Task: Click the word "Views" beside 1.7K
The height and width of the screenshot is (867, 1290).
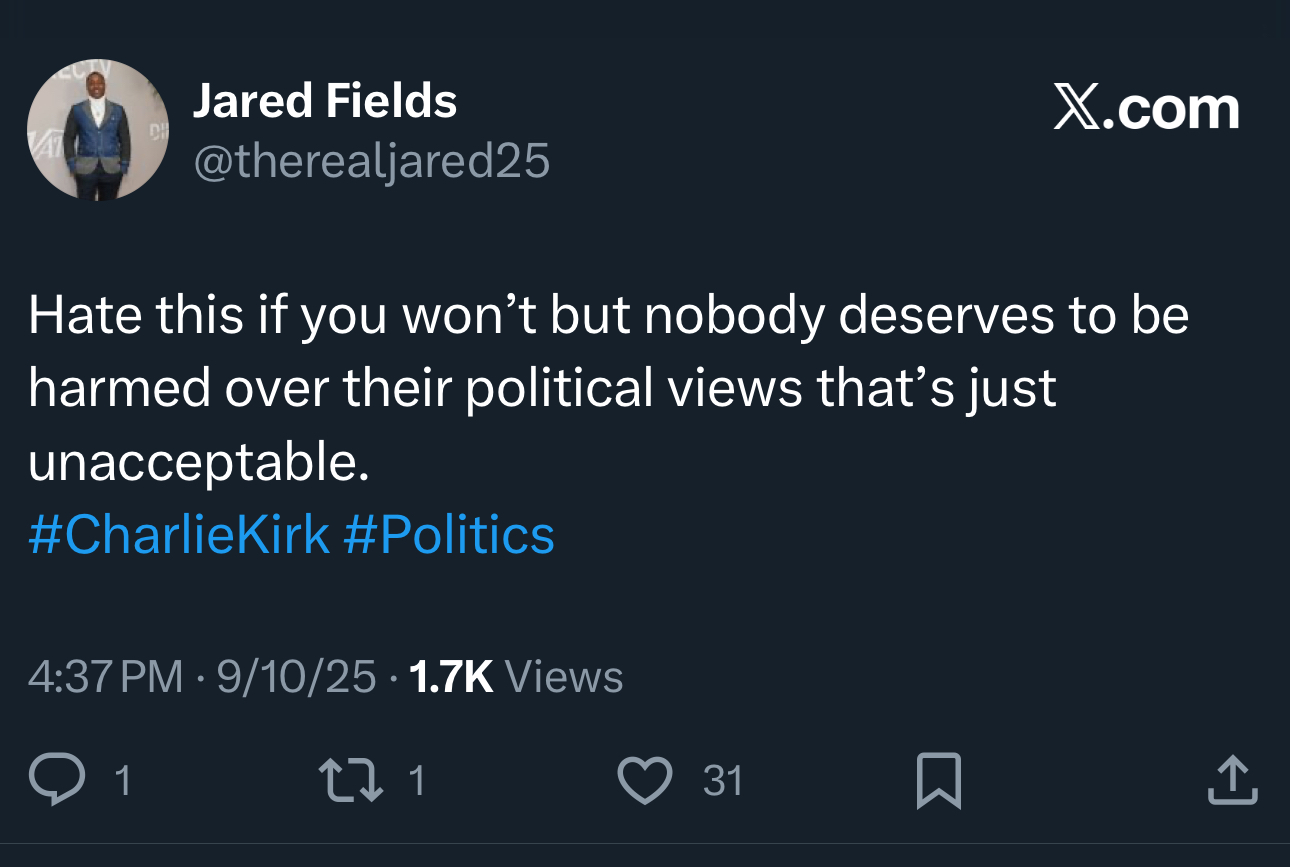Action: (x=564, y=677)
